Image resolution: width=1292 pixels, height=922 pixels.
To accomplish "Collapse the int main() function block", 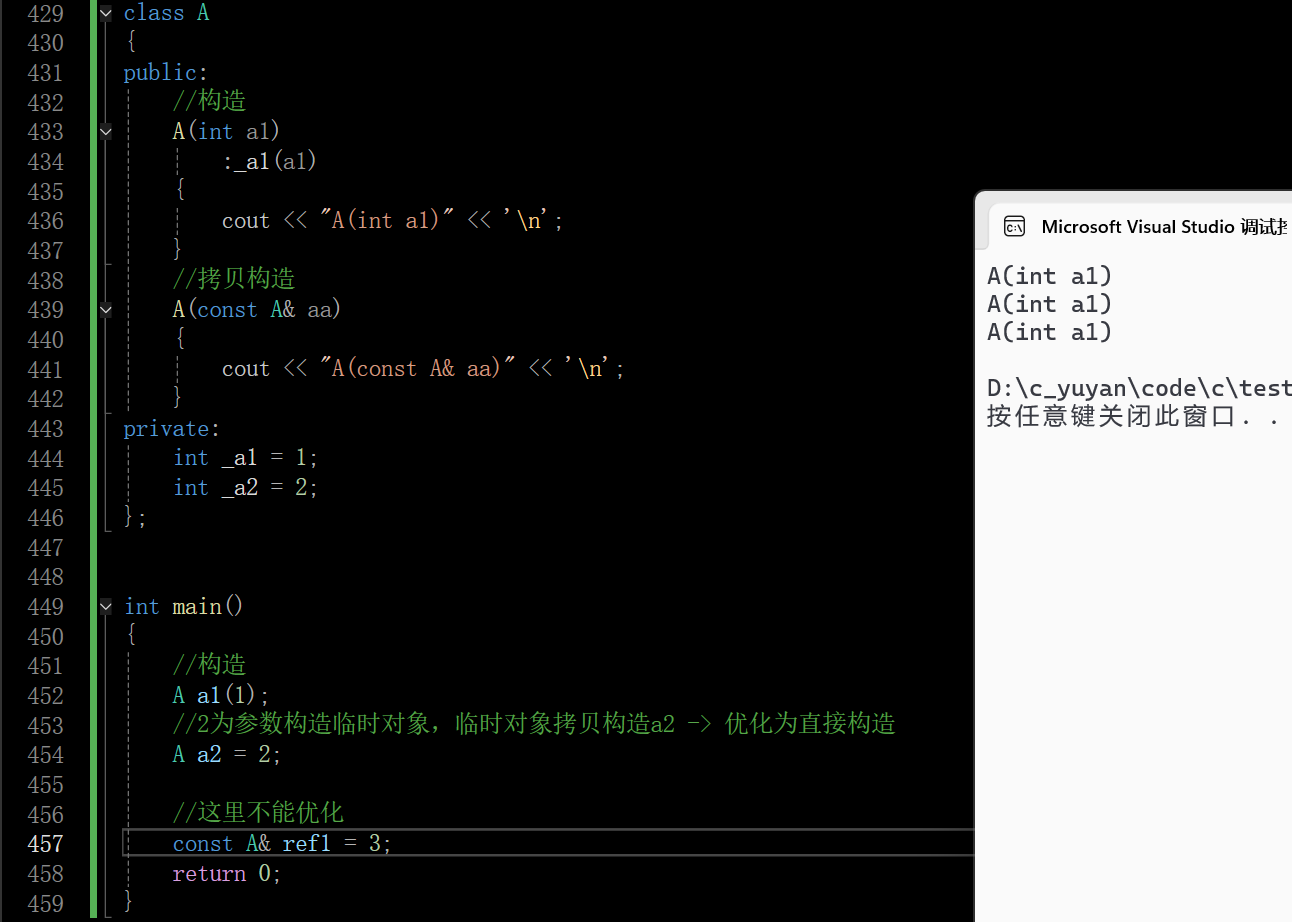I will pyautogui.click(x=106, y=607).
